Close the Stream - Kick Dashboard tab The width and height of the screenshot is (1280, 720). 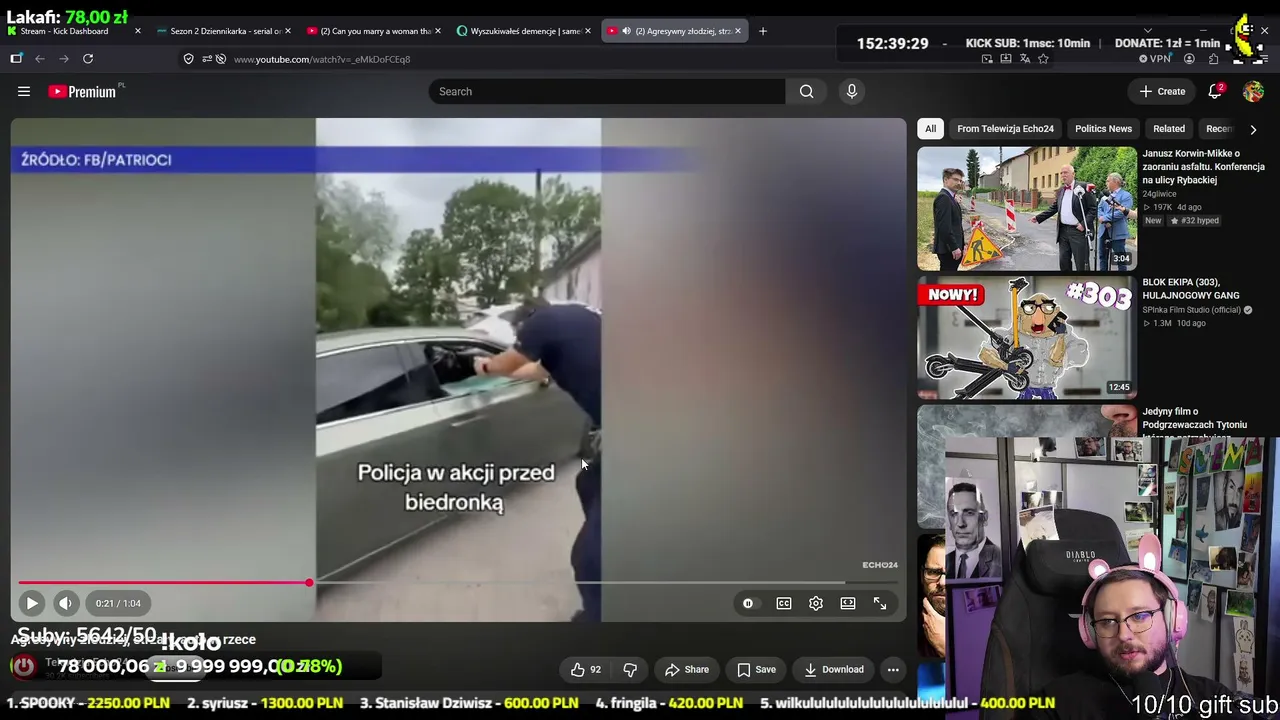pos(138,31)
